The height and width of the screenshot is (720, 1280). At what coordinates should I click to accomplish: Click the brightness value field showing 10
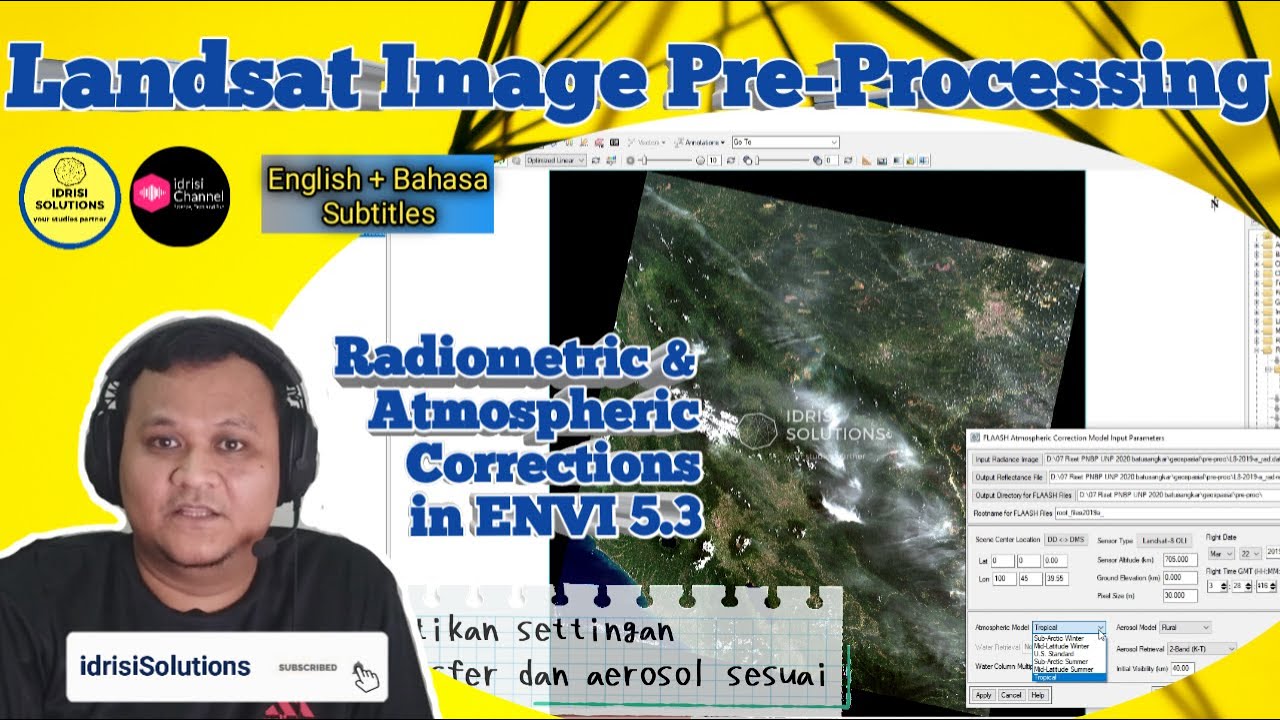tap(714, 160)
